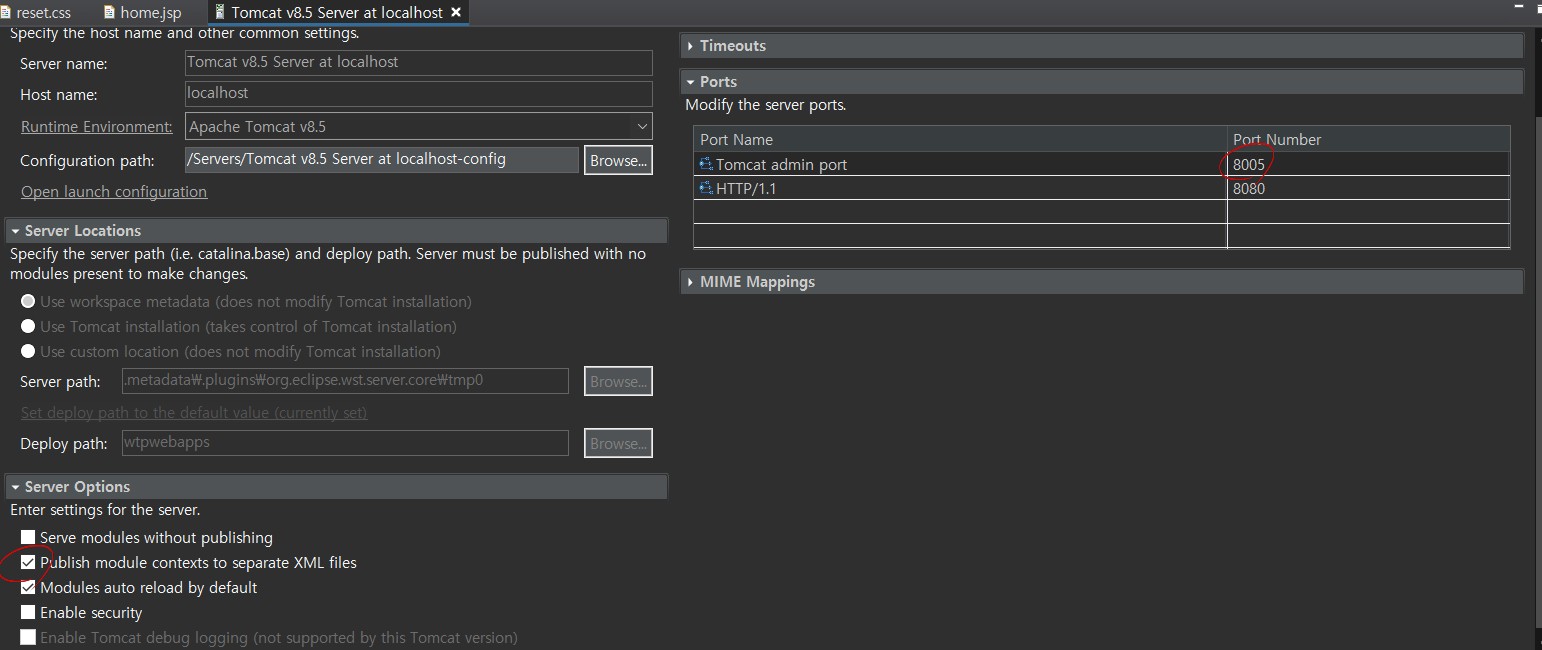1542x650 pixels.
Task: Click the Server path field
Action: coord(345,381)
